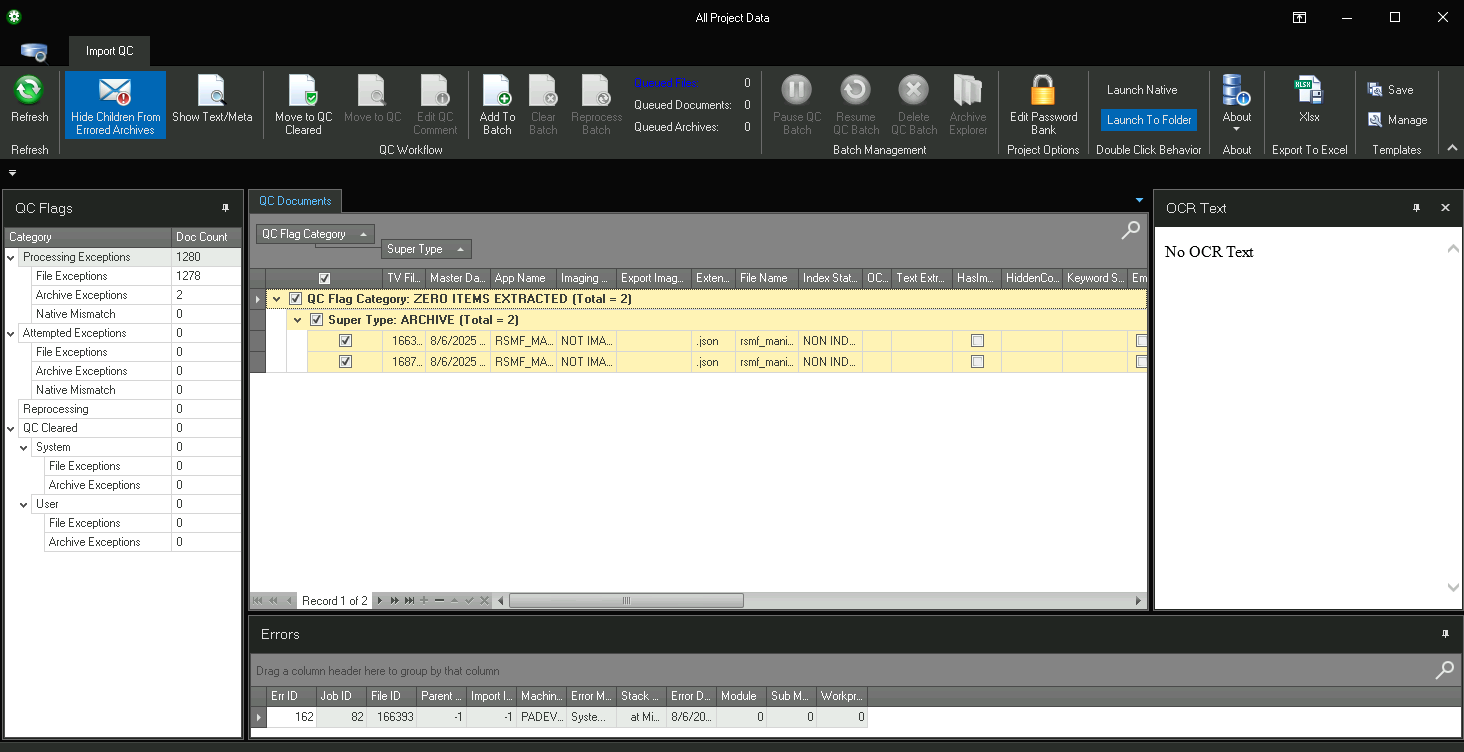Select the Launch Native option
The height and width of the screenshot is (752, 1464).
(x=1142, y=90)
